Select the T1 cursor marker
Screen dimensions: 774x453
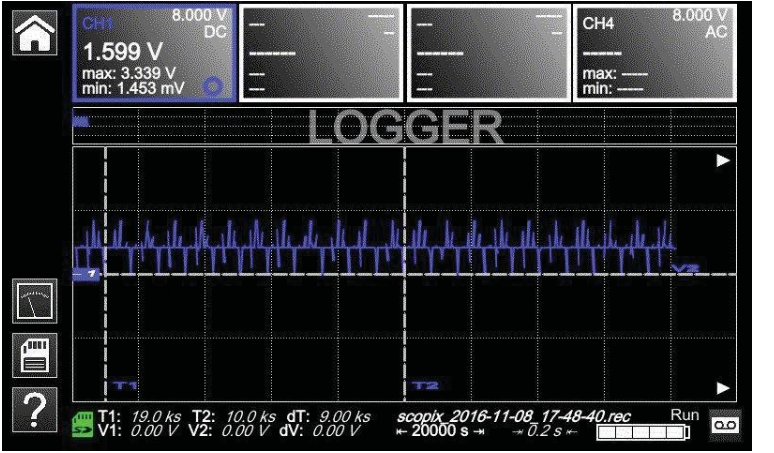coord(125,385)
